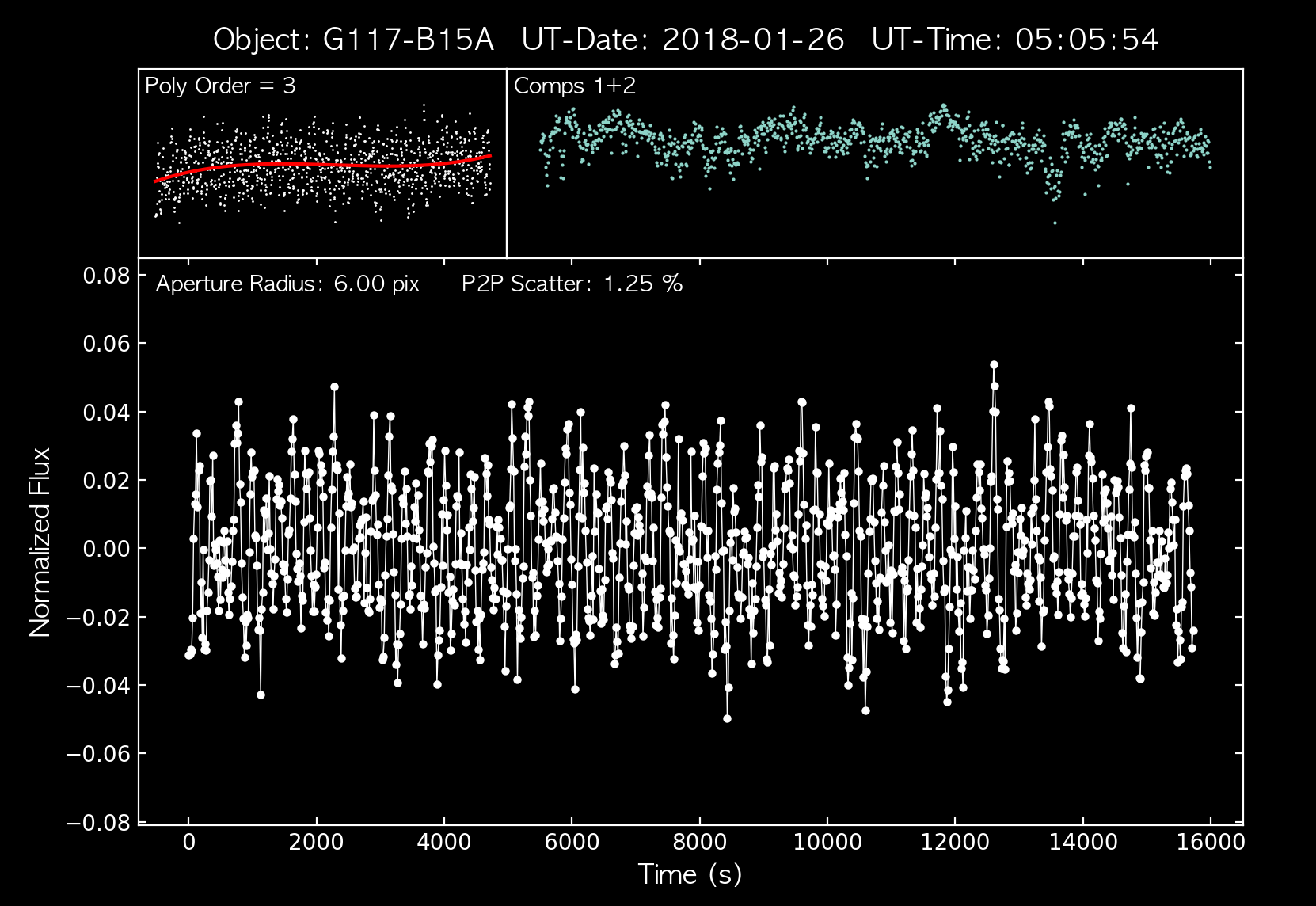
Task: Click the UT-Time value 05:05:54
Action: (1086, 39)
